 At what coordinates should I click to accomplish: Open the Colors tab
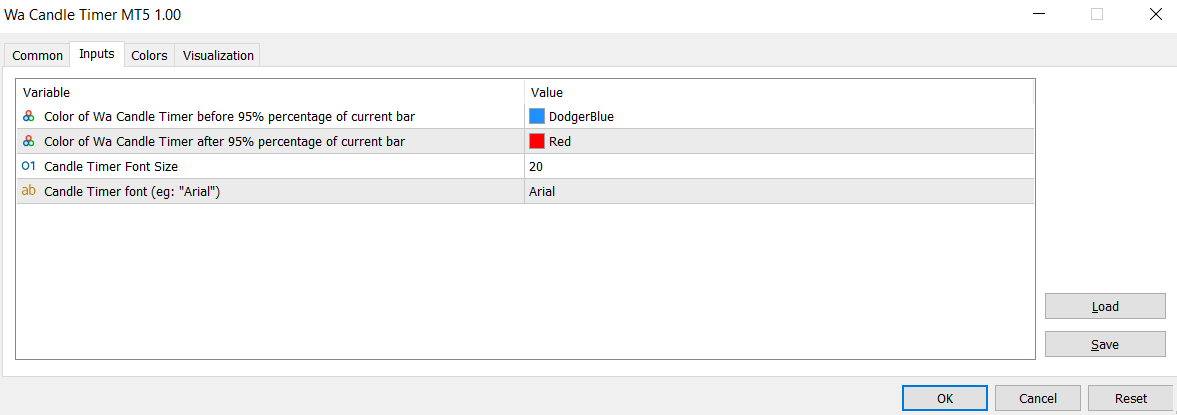click(149, 56)
